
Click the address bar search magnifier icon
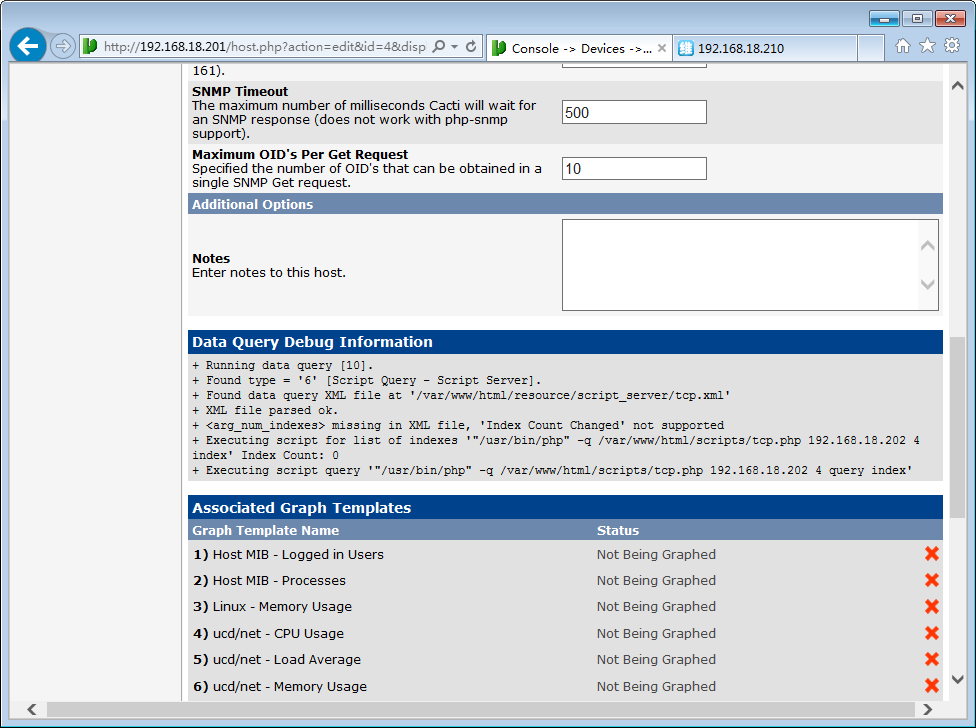tap(439, 47)
